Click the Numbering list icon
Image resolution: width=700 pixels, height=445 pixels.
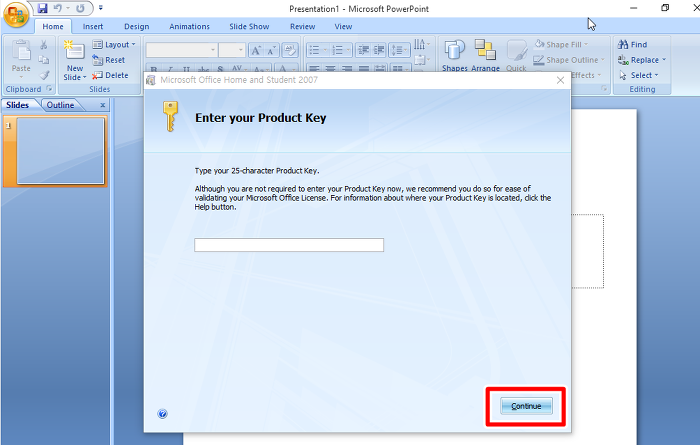338,50
